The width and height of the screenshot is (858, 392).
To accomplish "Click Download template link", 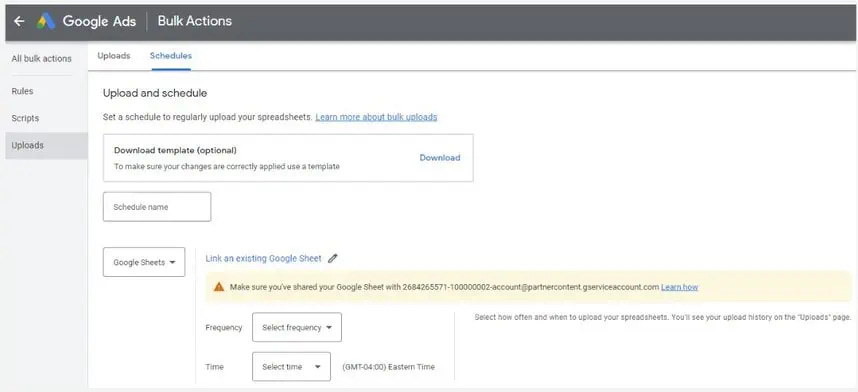I will pos(440,158).
